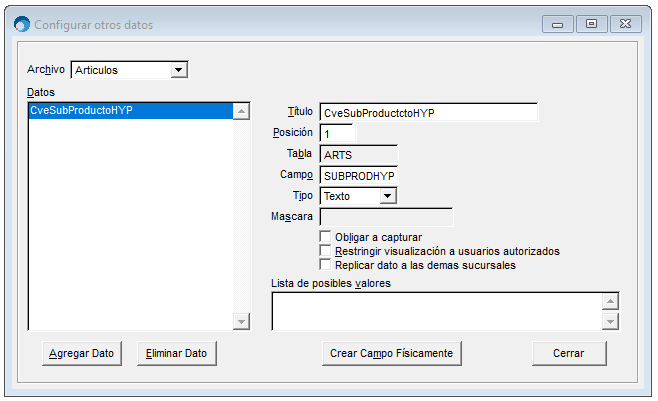Click the app icon in title bar
658x401 pixels.
21,24
